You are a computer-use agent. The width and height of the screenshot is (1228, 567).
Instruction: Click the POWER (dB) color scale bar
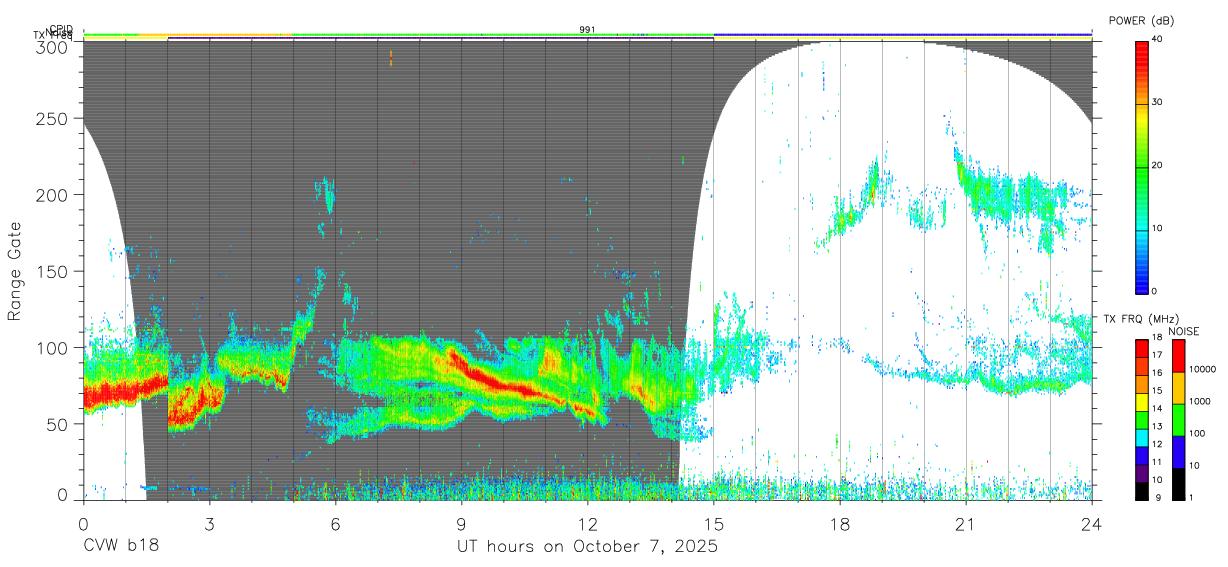click(x=1141, y=166)
